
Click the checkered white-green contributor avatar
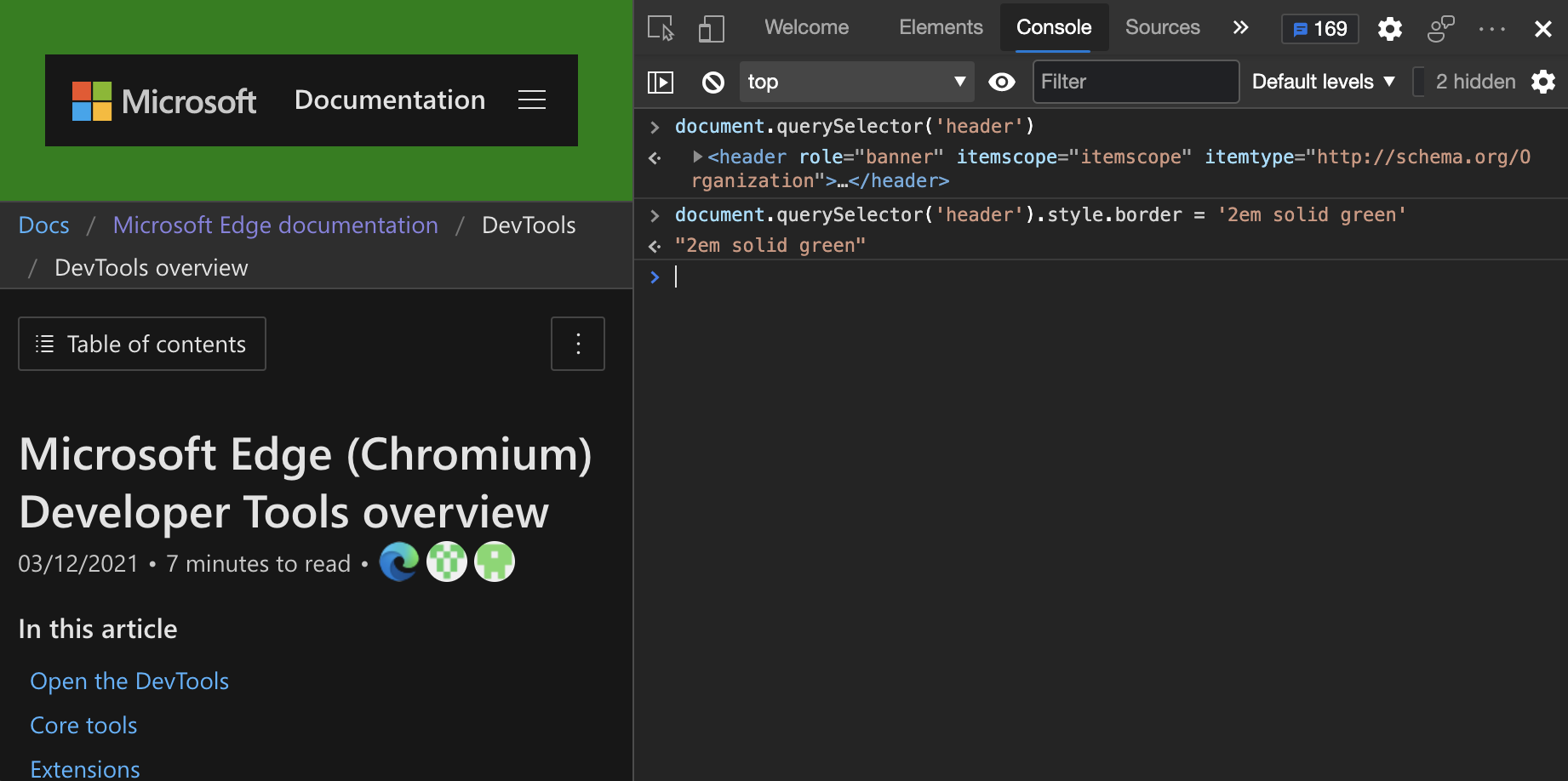point(447,562)
